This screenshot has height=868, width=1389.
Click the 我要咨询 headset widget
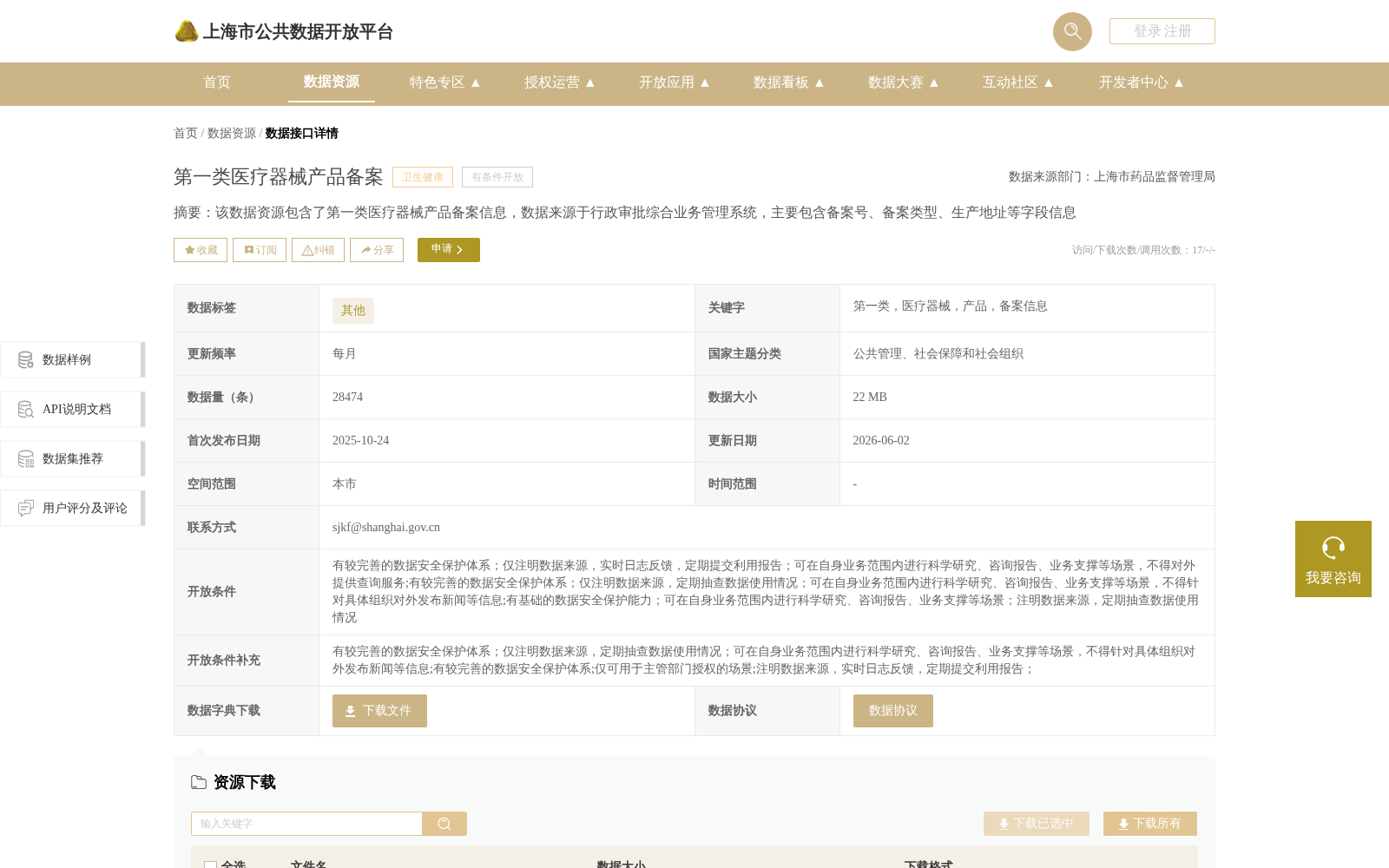point(1333,559)
